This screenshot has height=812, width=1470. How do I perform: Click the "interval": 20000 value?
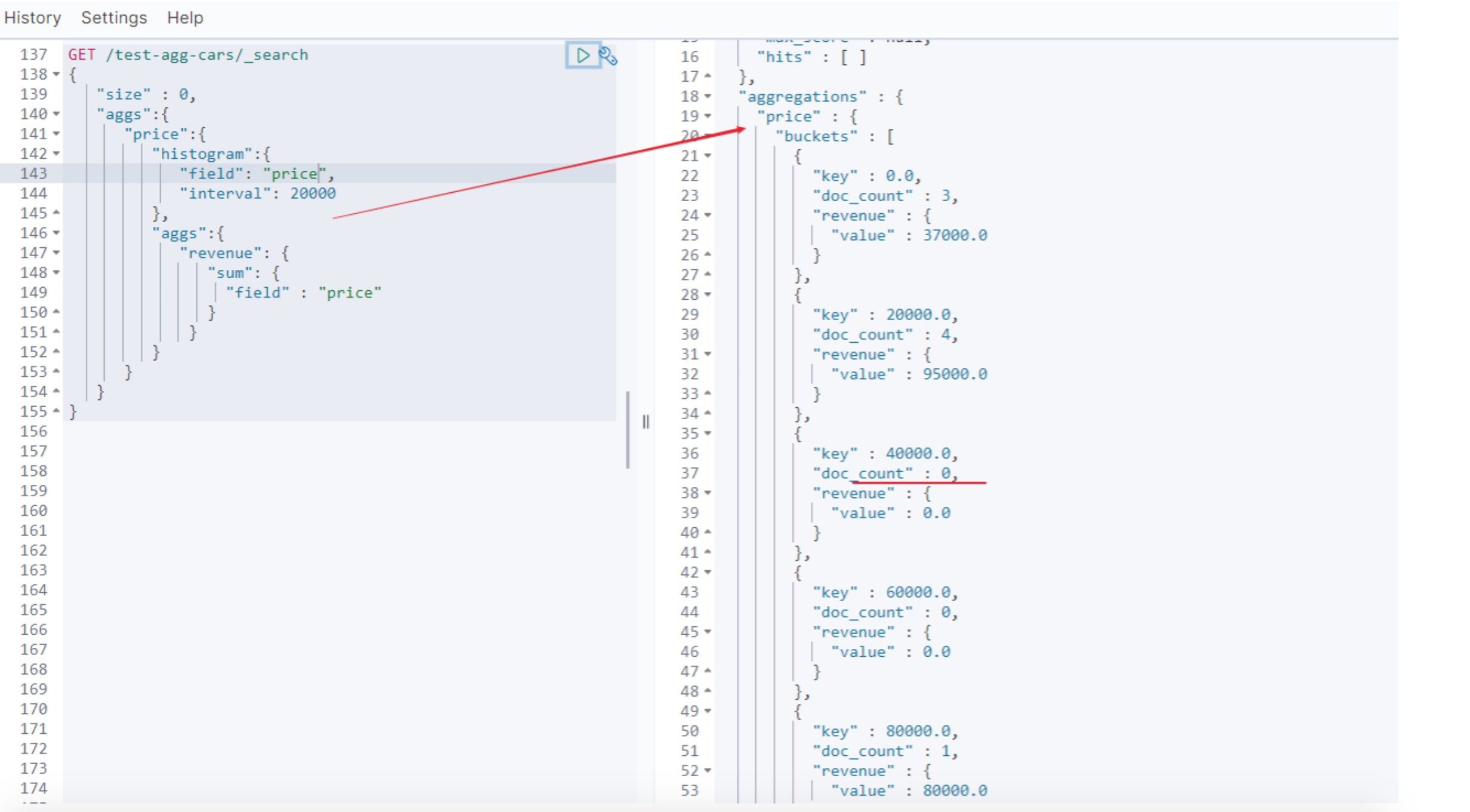click(x=313, y=193)
